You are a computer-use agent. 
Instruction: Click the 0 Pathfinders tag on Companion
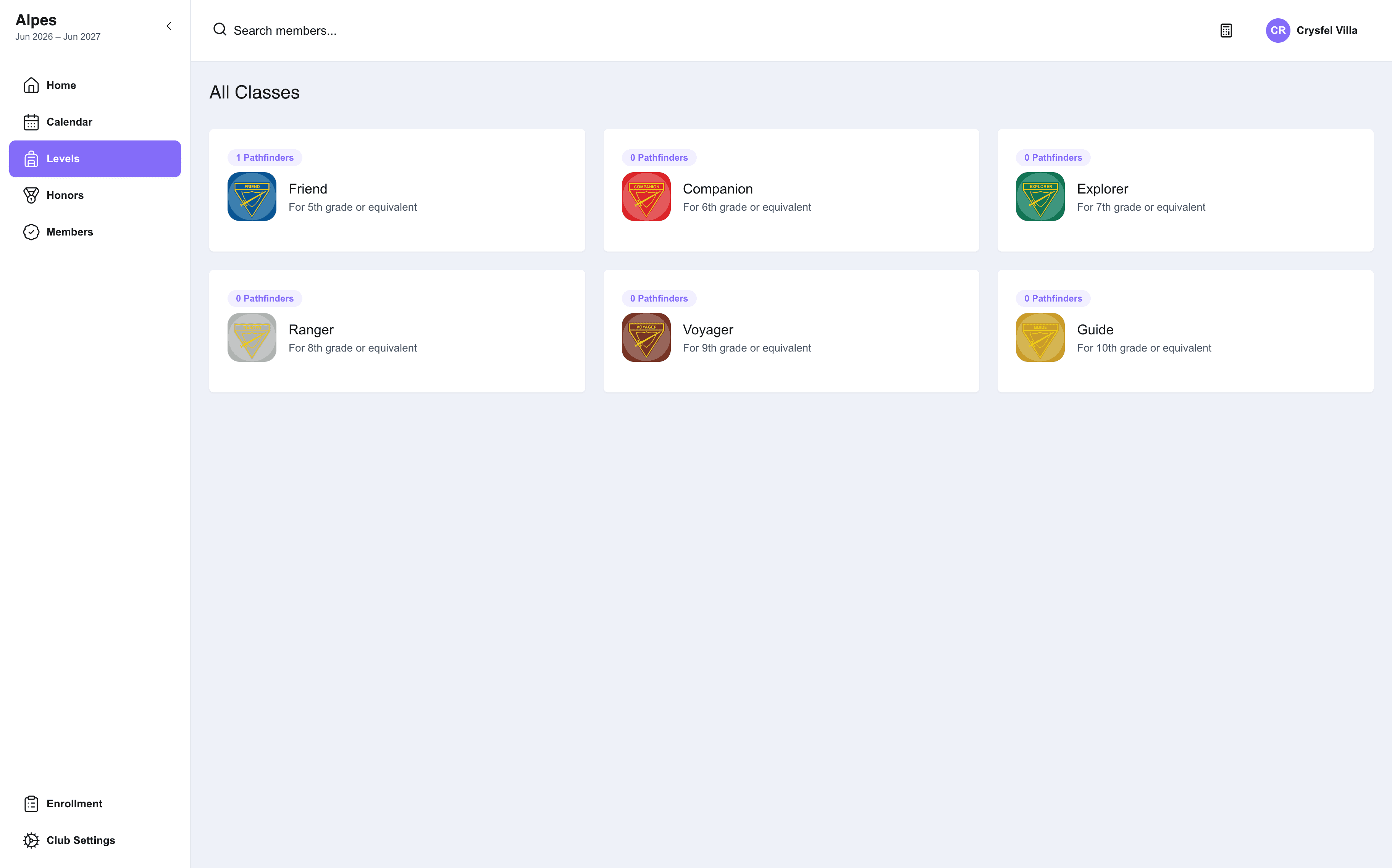(x=659, y=157)
